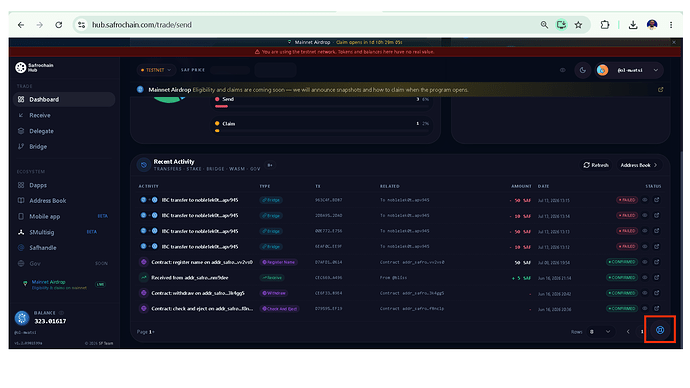Viewport: 690px width, 388px height.
Task: Open external link for the 13:14 failed transfer
Action: (657, 215)
